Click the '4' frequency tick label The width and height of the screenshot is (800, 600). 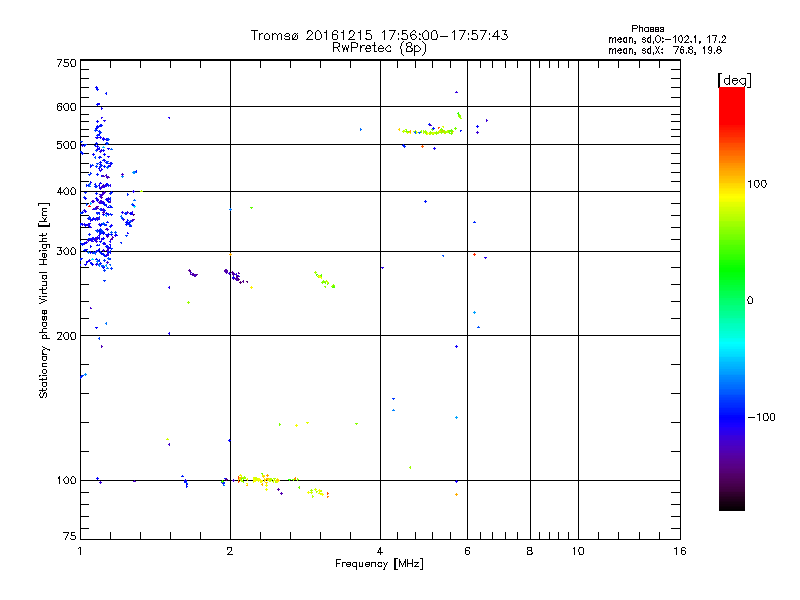[380, 551]
